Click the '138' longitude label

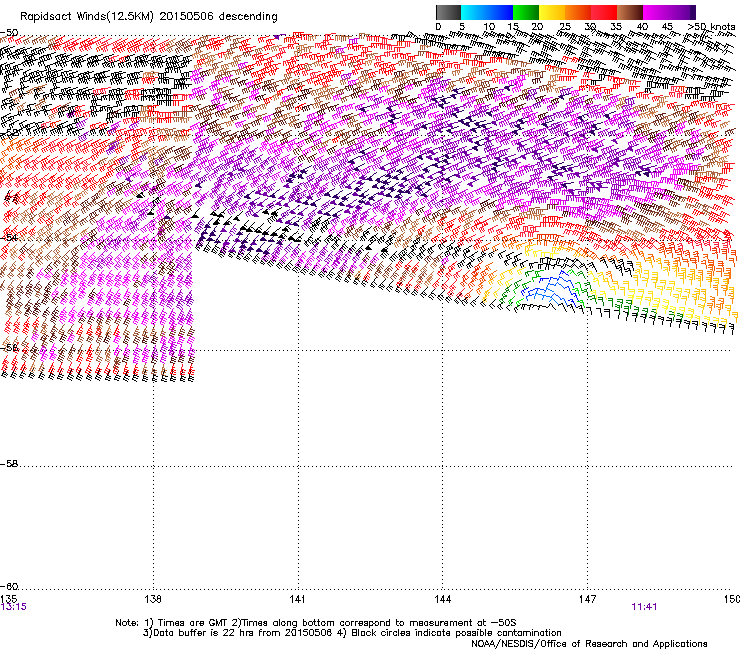pos(153,599)
